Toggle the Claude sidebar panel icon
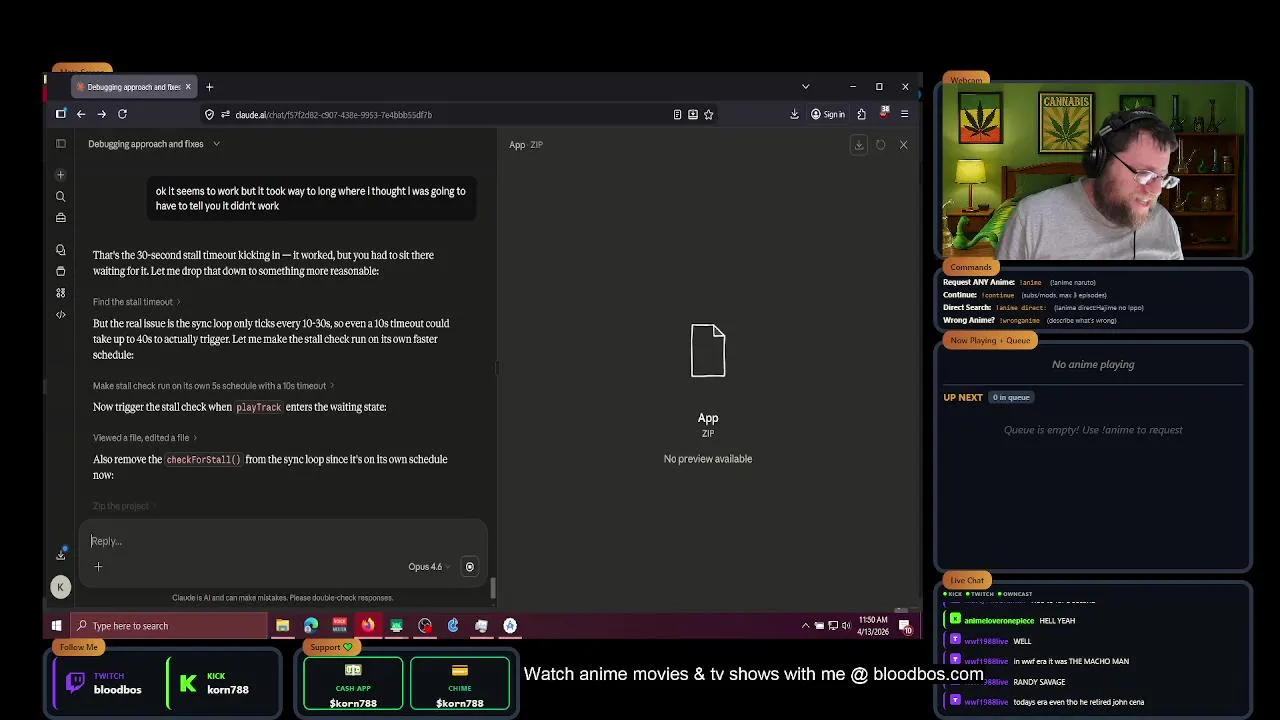Viewport: 1280px width, 720px height. [61, 144]
